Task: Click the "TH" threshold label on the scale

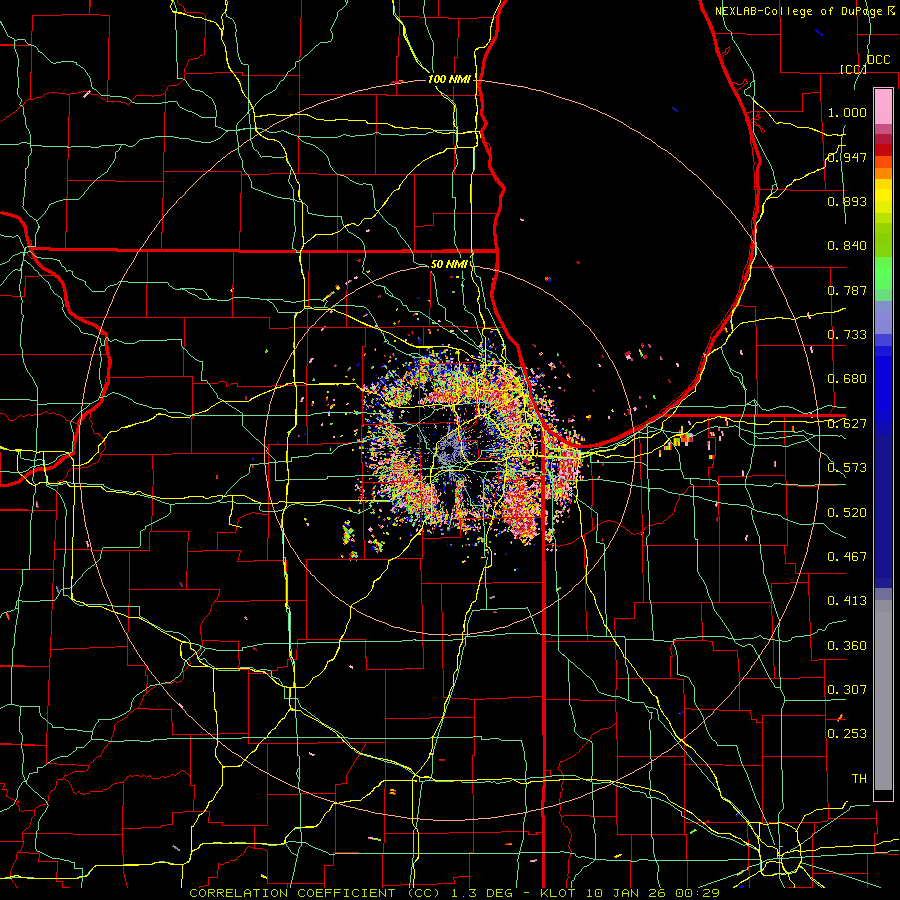Action: [x=859, y=779]
